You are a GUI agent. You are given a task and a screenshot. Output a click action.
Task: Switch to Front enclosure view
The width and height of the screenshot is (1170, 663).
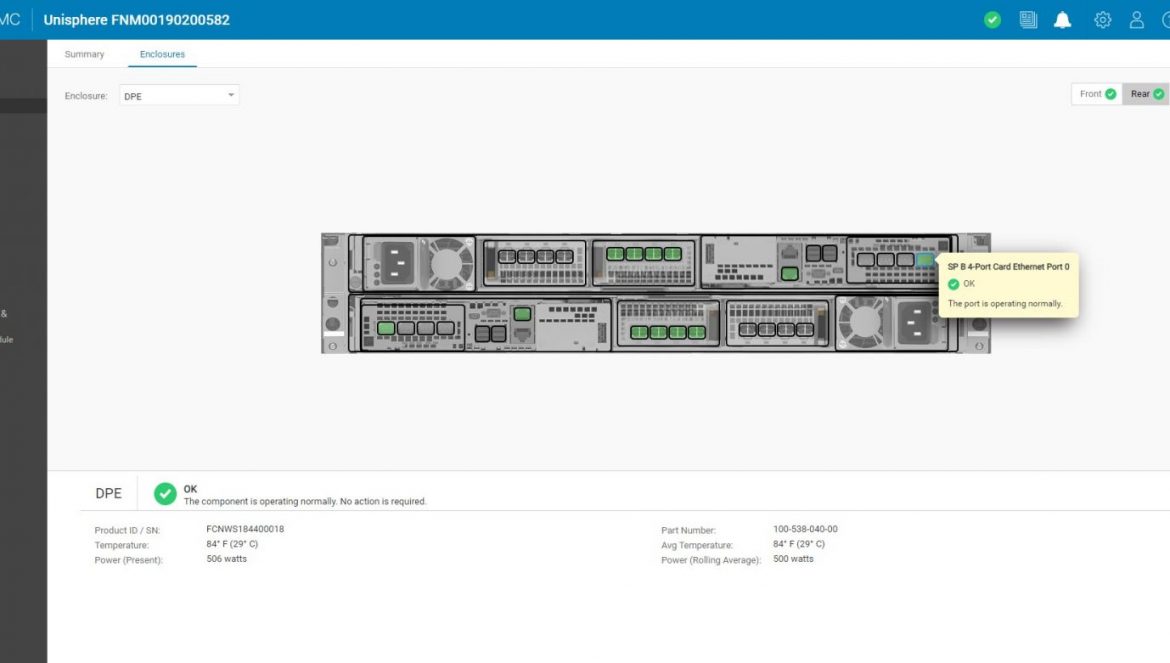tap(1097, 94)
